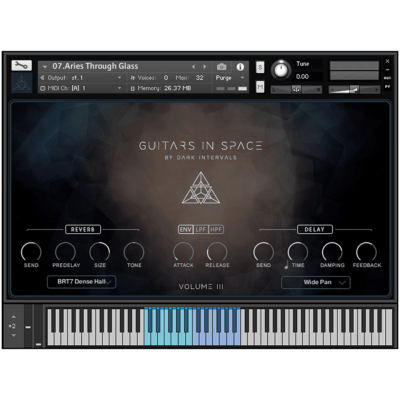The image size is (400, 400).
Task: Click the Max voices value 32
Action: pos(199,78)
